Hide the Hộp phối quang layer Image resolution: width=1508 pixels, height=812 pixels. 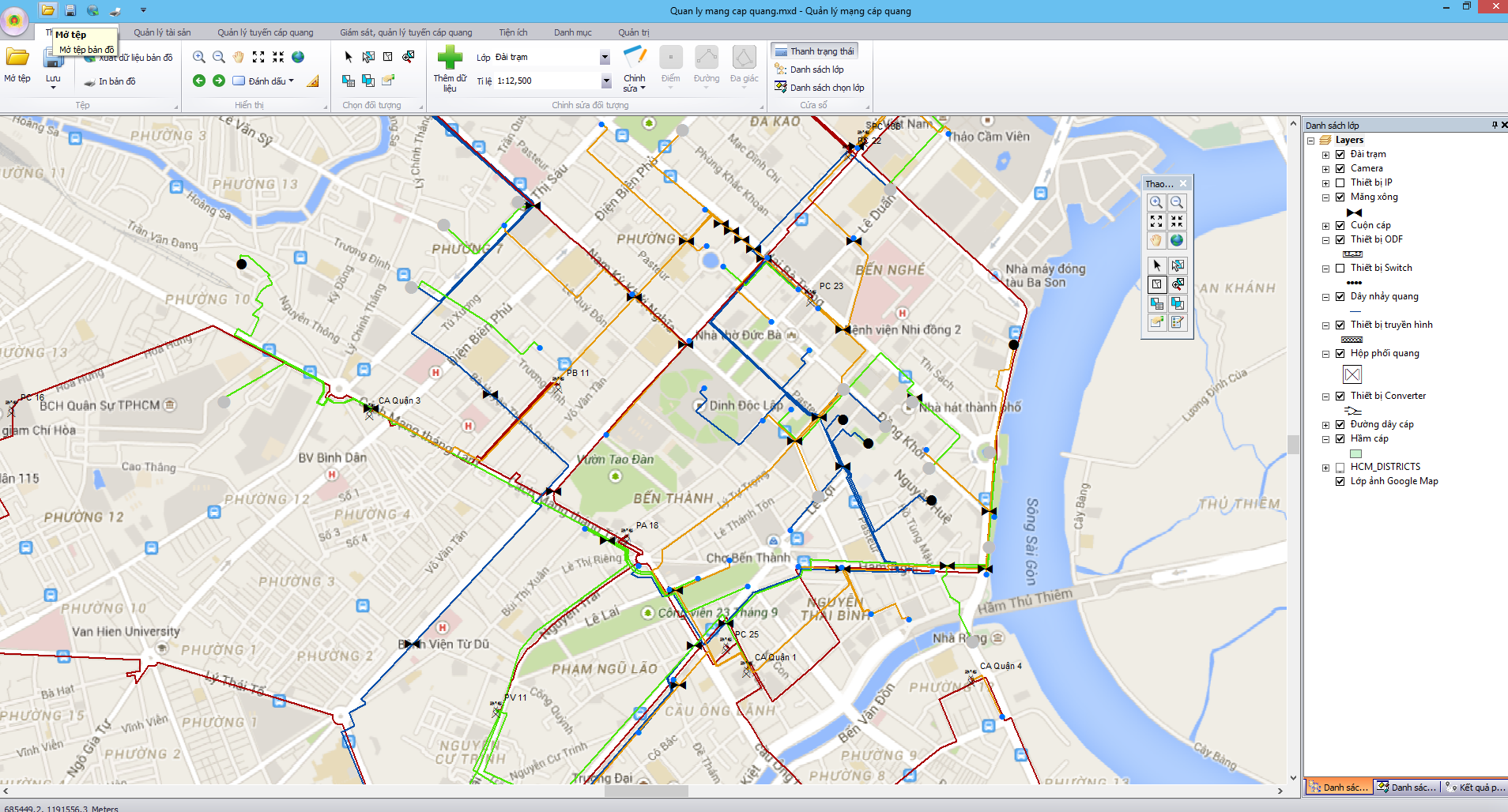coord(1340,353)
